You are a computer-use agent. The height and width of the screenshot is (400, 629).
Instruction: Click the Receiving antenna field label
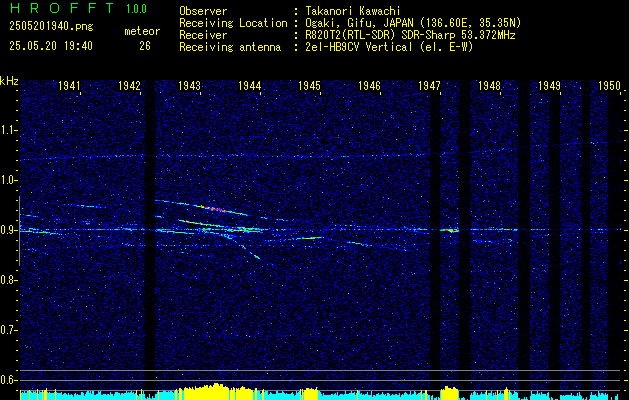pos(230,47)
